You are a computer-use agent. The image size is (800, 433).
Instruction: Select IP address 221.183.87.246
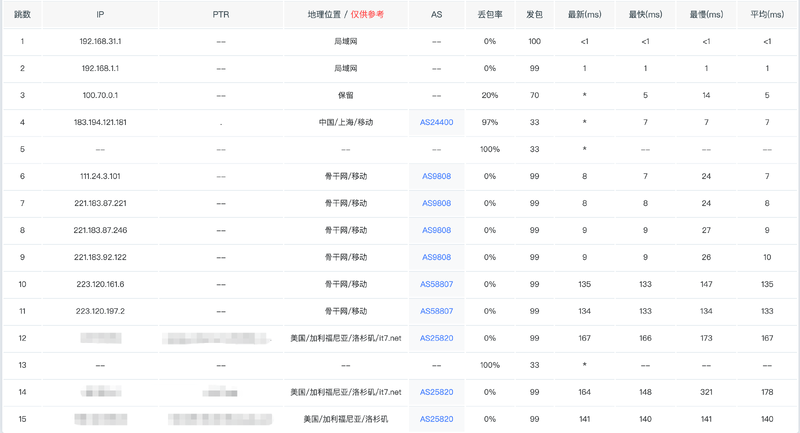101,231
